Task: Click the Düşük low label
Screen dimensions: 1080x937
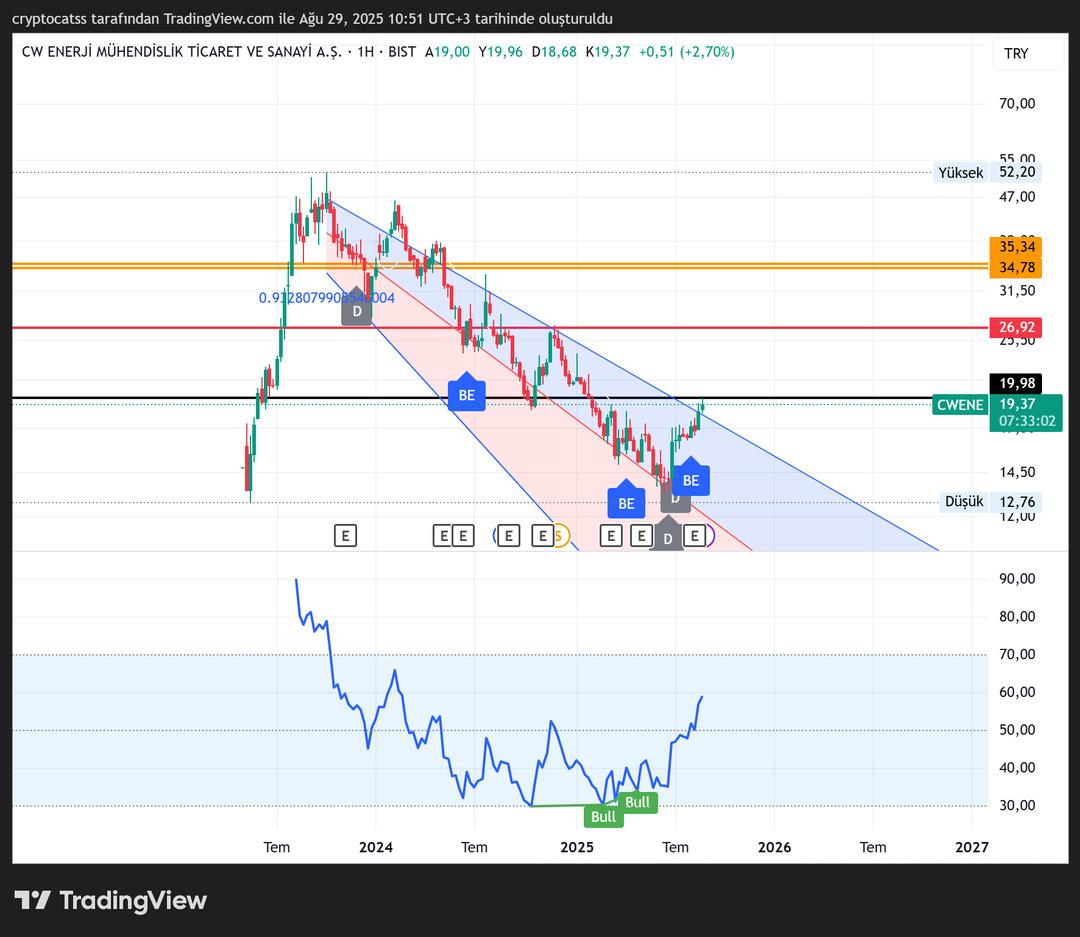Action: point(964,502)
